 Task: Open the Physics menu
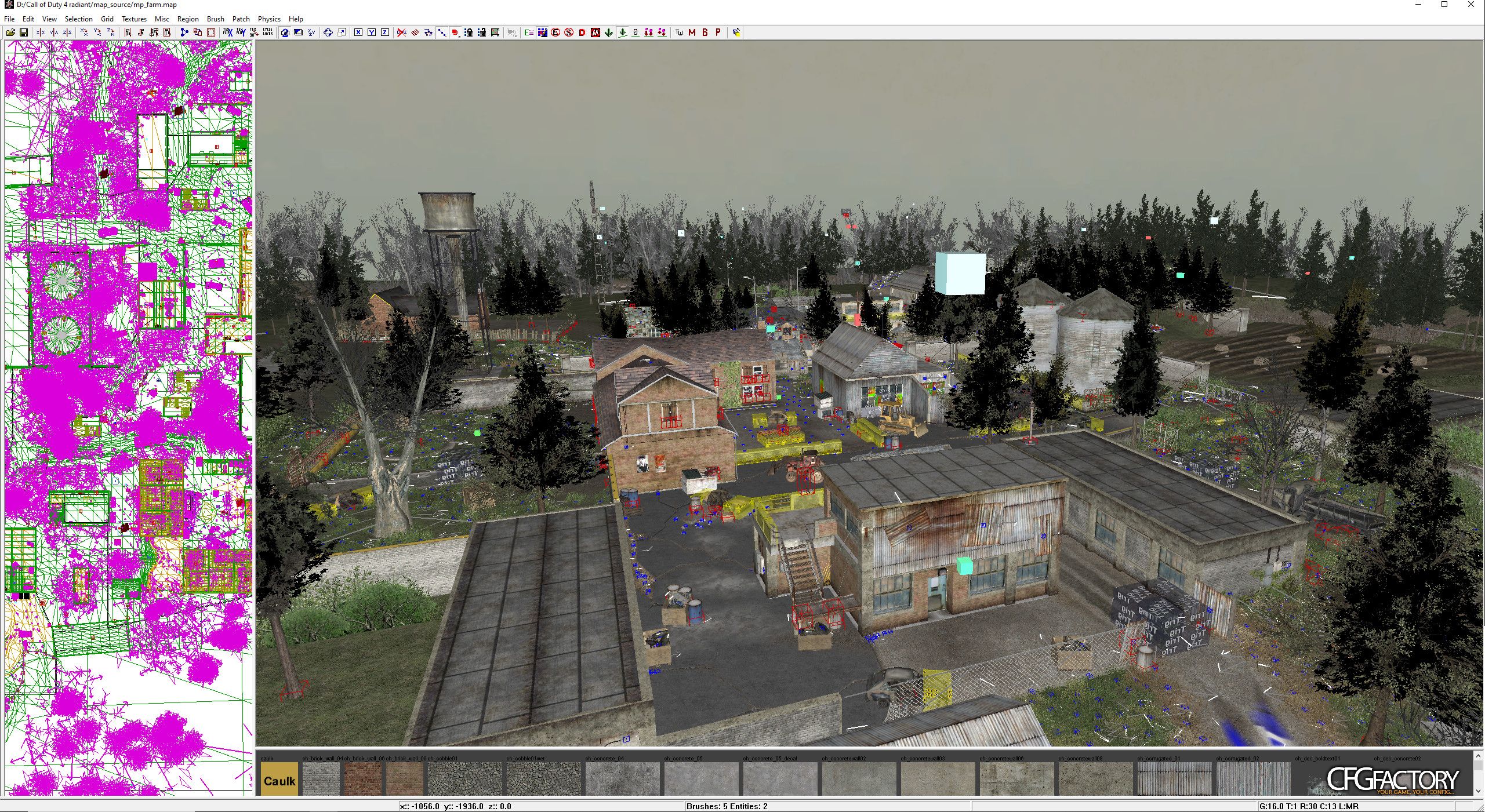click(x=269, y=19)
